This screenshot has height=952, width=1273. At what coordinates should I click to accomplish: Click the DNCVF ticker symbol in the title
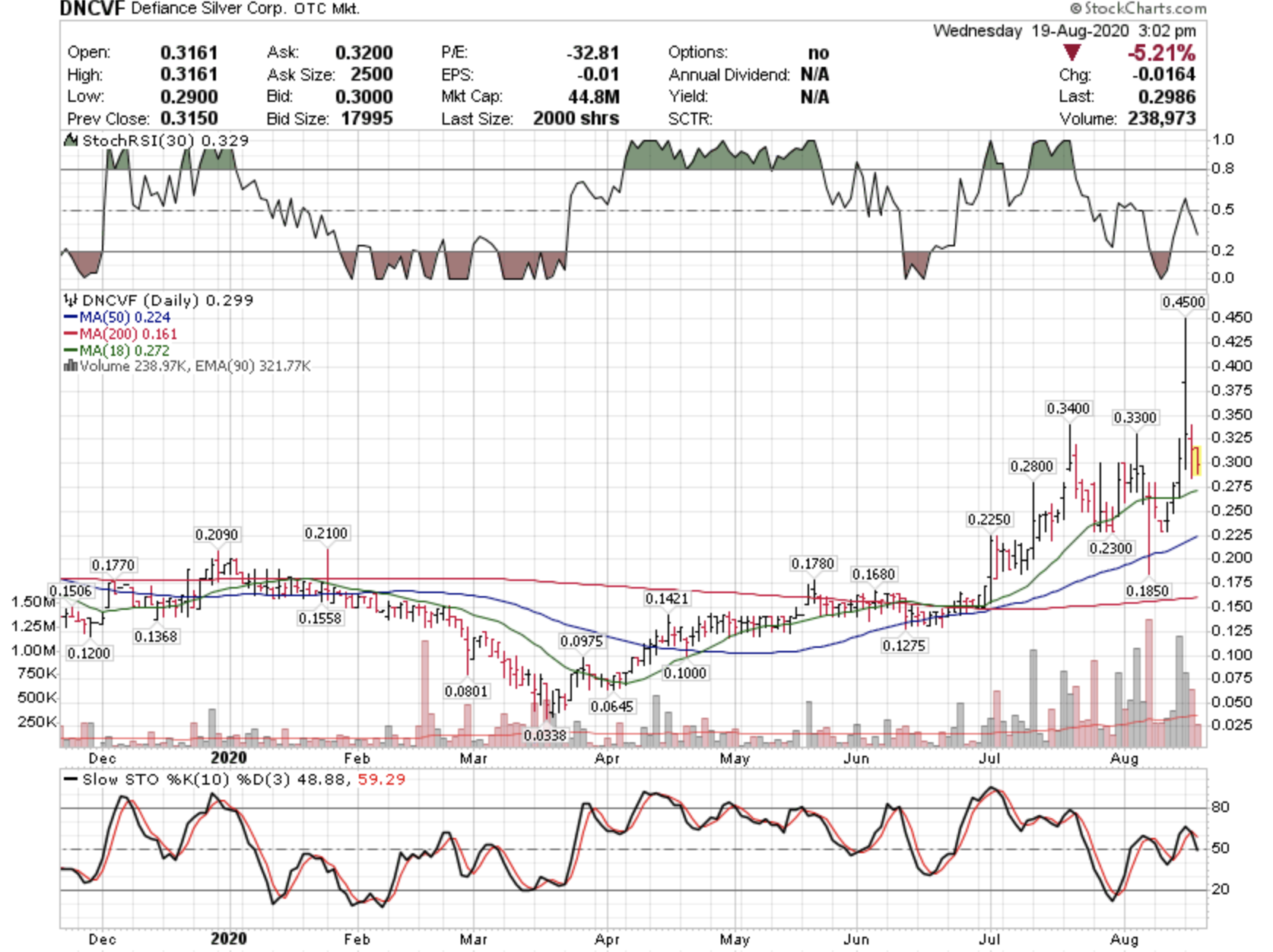click(92, 9)
